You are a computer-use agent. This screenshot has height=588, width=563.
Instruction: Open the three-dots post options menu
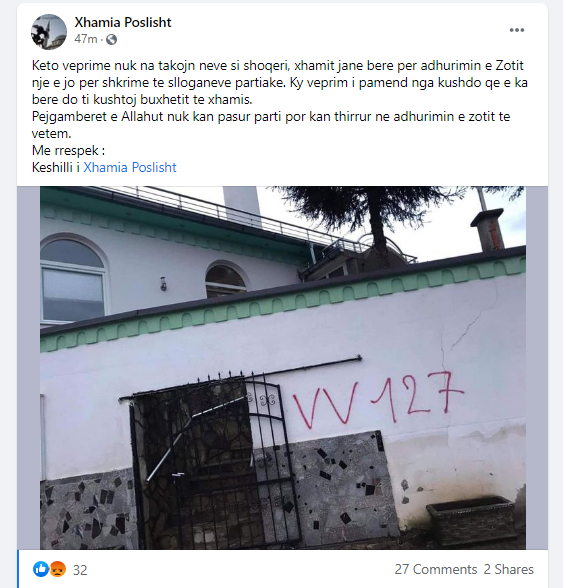tap(516, 30)
